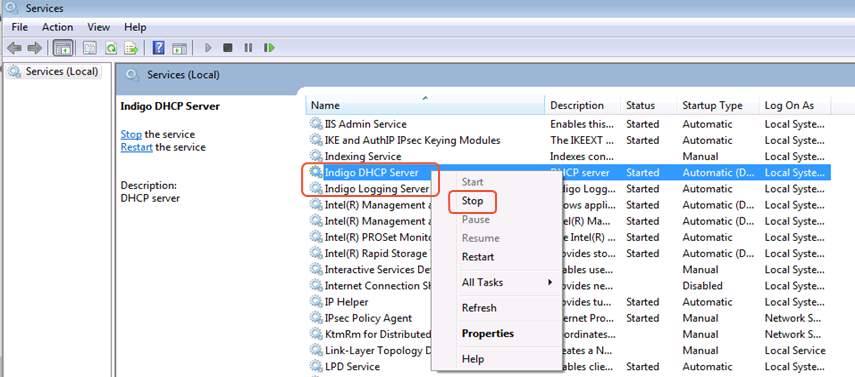Click the Services (Local) header gear icon
This screenshot has width=855, height=377.
tap(133, 75)
